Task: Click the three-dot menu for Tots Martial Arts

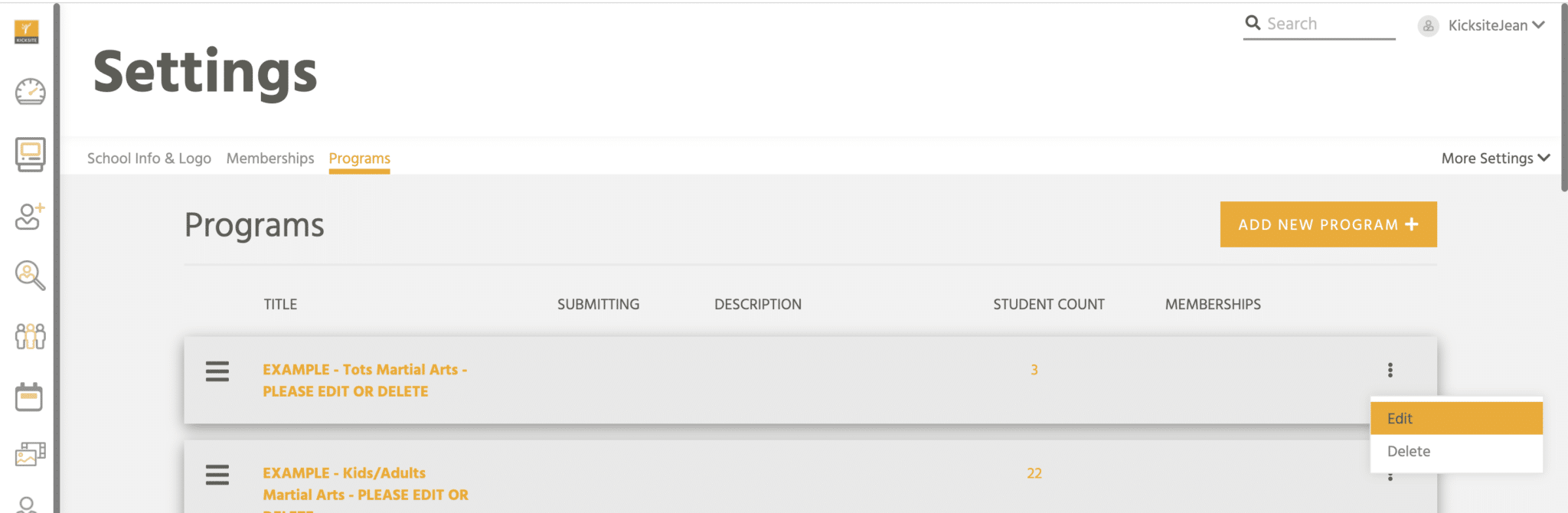Action: (x=1390, y=371)
